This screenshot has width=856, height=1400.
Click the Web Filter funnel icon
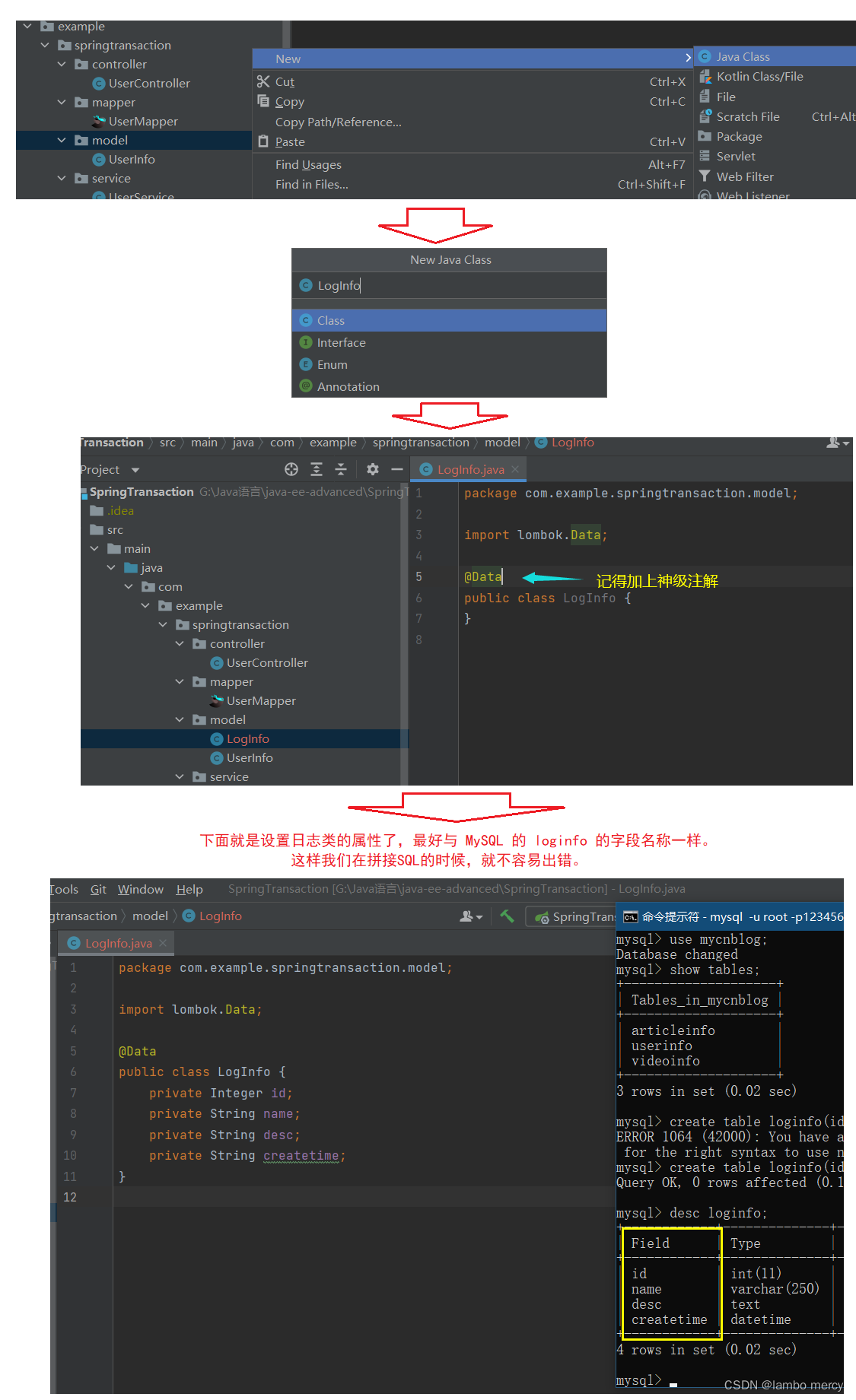point(705,176)
